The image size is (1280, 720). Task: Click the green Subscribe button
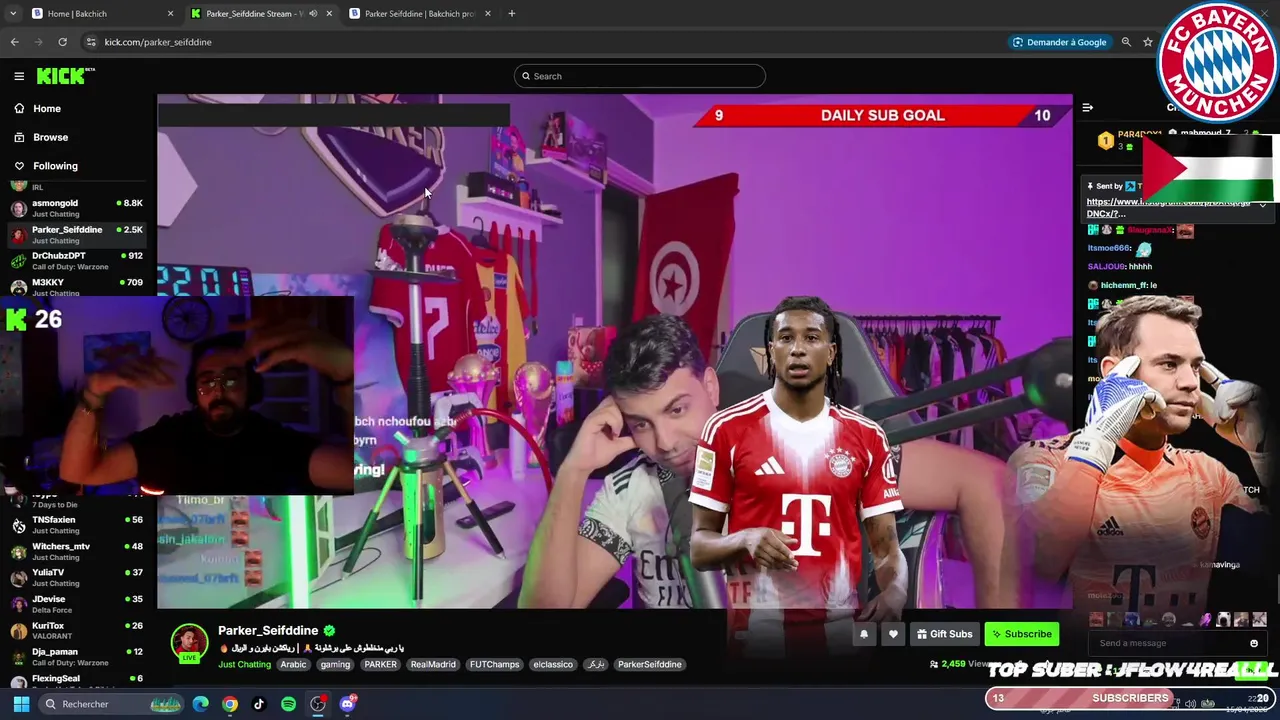(x=1021, y=634)
